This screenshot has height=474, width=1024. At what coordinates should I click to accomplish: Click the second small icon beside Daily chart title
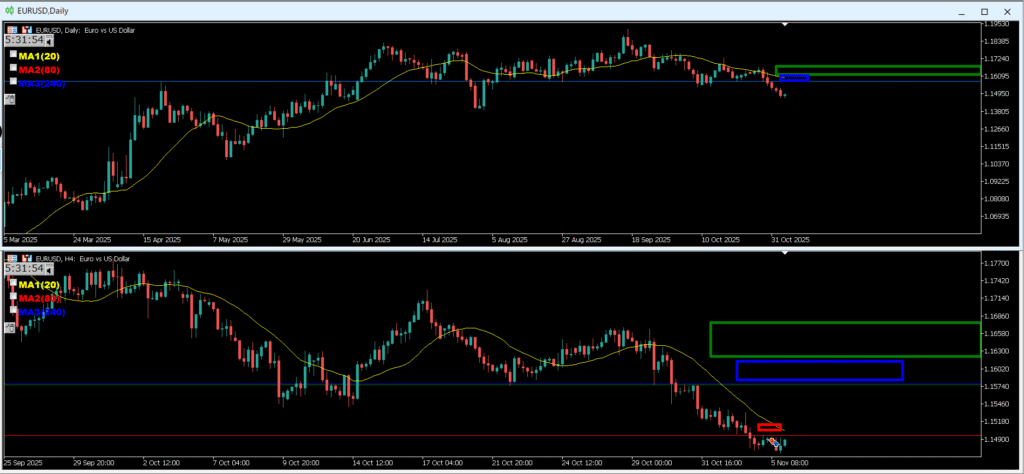coord(26,31)
